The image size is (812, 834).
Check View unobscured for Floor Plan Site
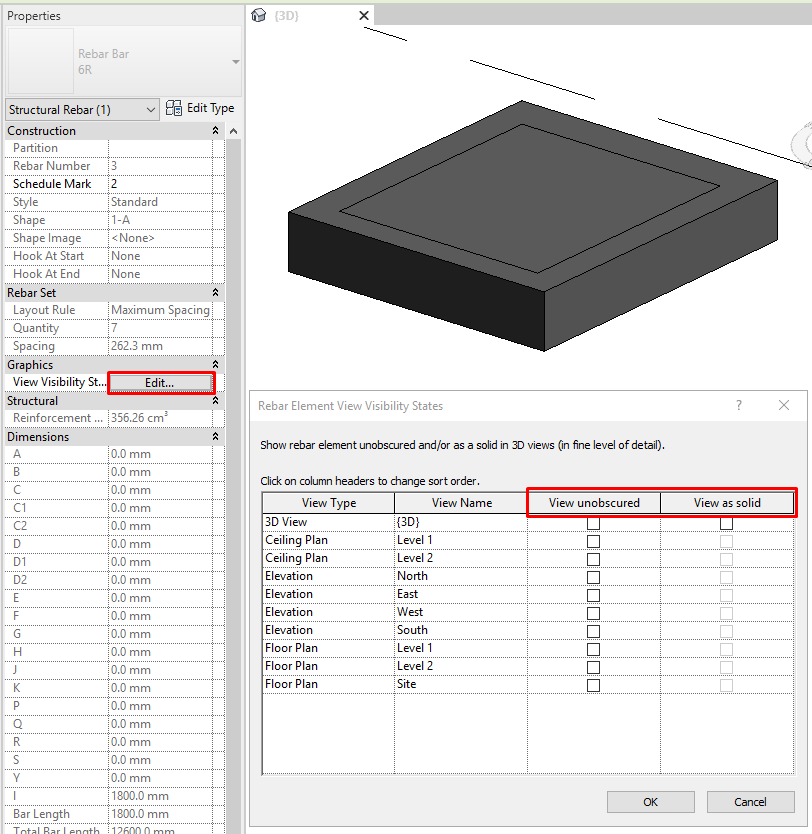593,686
